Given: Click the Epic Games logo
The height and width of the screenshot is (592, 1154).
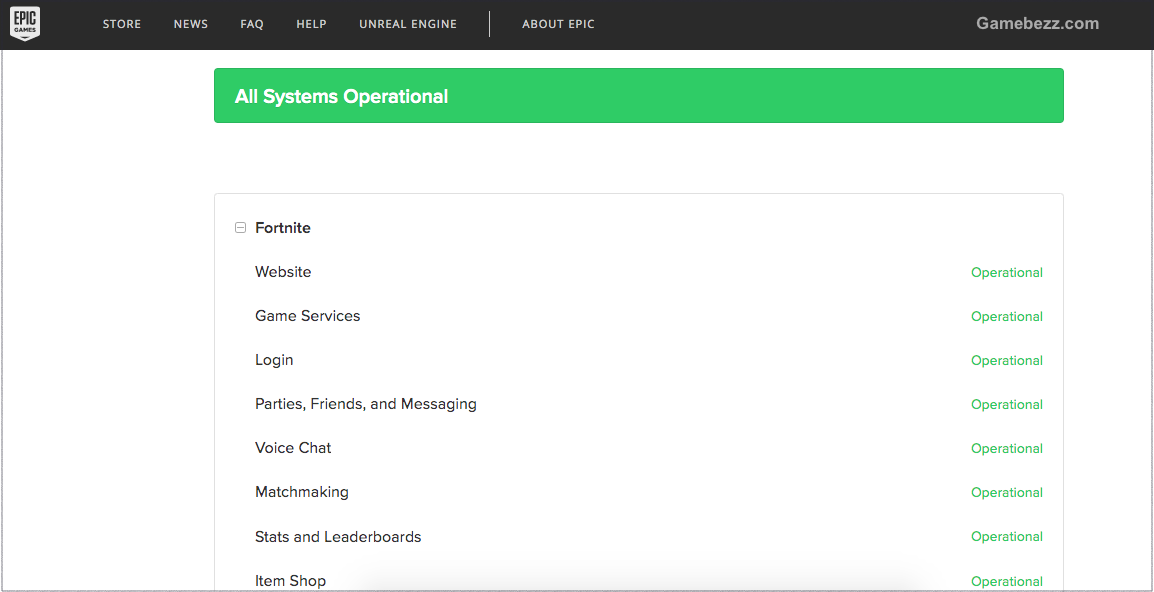Looking at the screenshot, I should [25, 24].
